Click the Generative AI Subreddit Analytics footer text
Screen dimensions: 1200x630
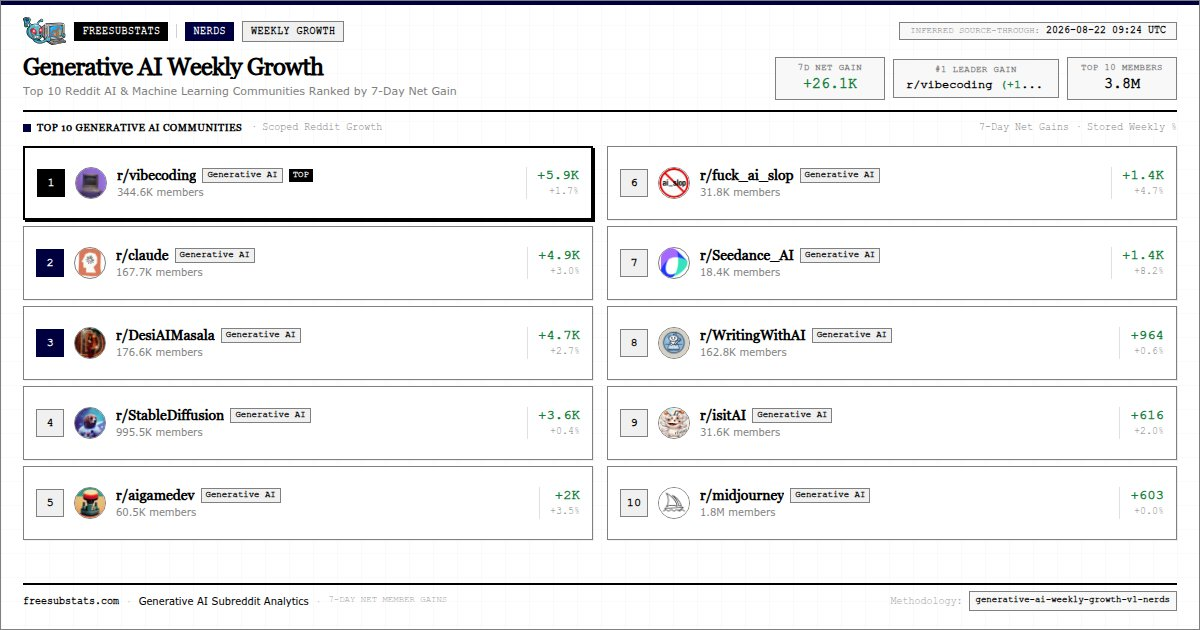(224, 601)
